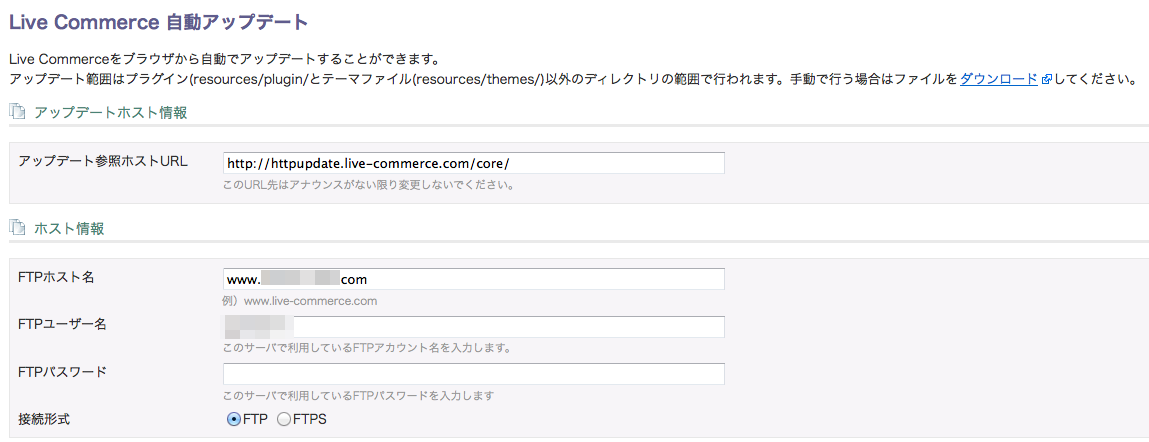Click the 接続形式 label
The image size is (1149, 442).
coord(45,419)
